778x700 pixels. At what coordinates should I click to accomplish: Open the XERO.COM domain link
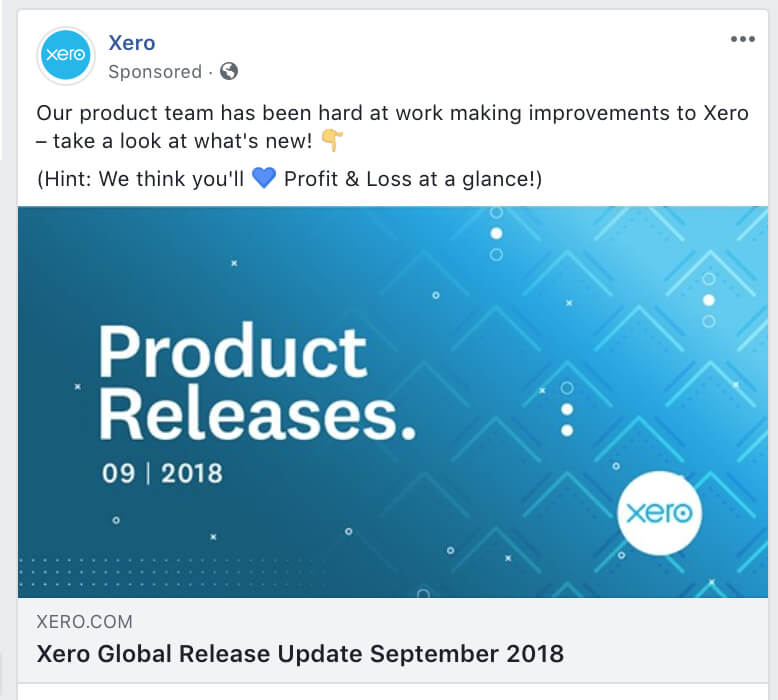[84, 622]
